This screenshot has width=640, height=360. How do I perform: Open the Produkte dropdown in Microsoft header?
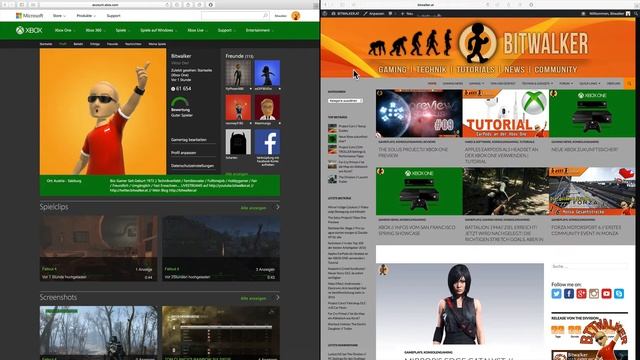click(86, 16)
